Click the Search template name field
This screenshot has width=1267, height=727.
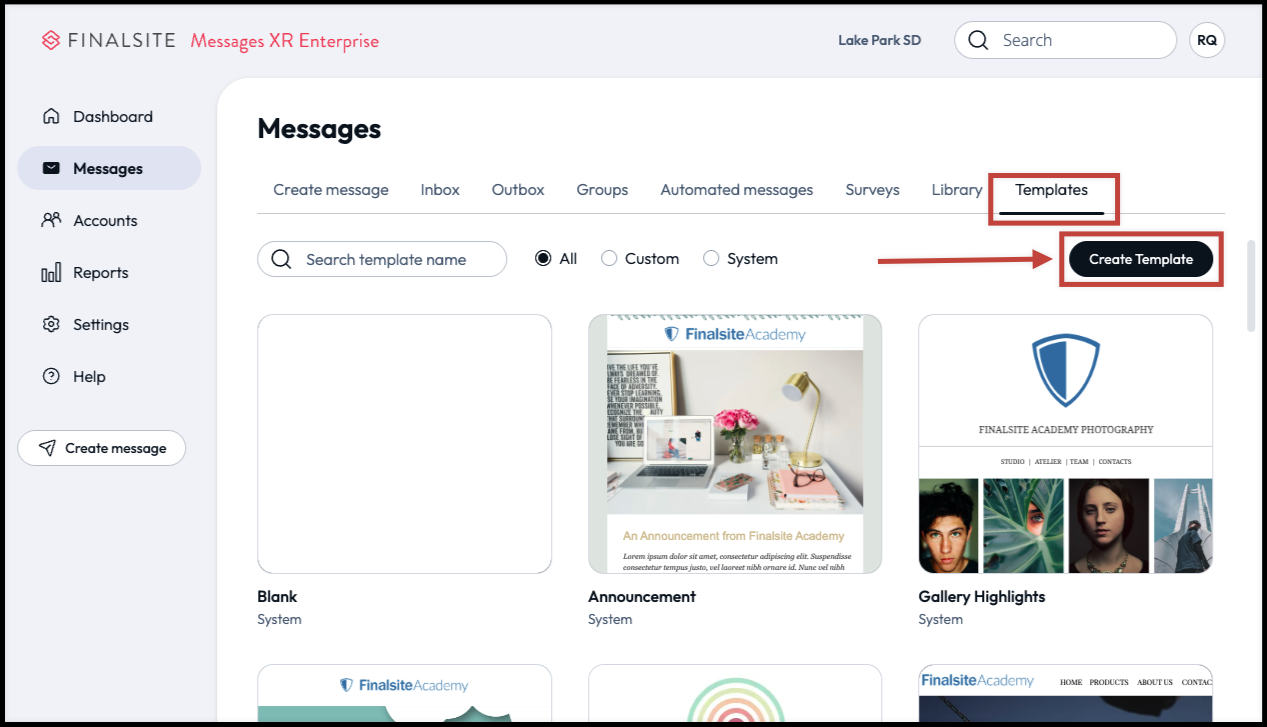point(385,260)
